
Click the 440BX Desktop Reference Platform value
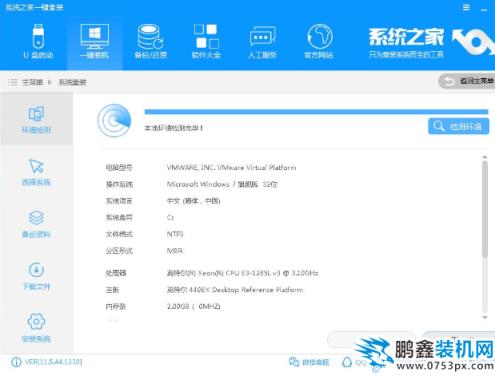coord(235,290)
